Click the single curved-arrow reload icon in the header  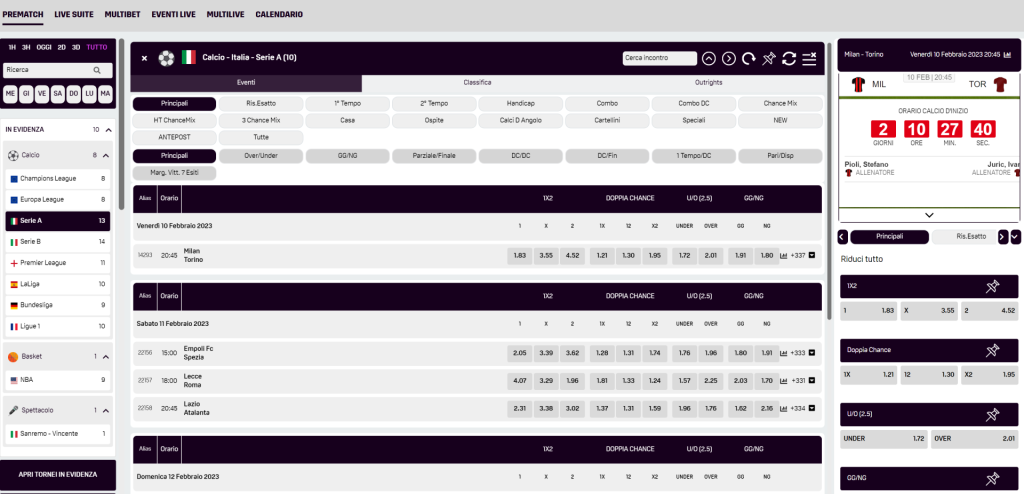pyautogui.click(x=748, y=58)
